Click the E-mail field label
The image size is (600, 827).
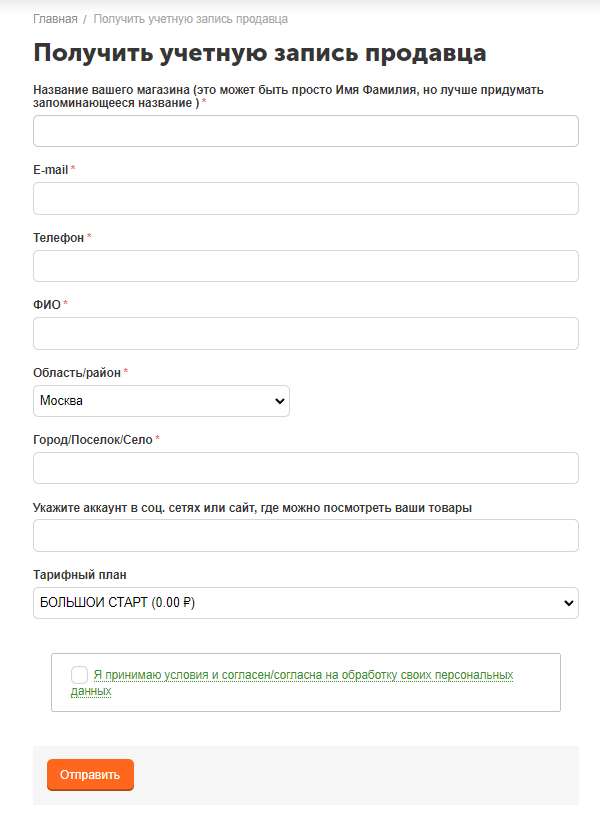click(51, 170)
